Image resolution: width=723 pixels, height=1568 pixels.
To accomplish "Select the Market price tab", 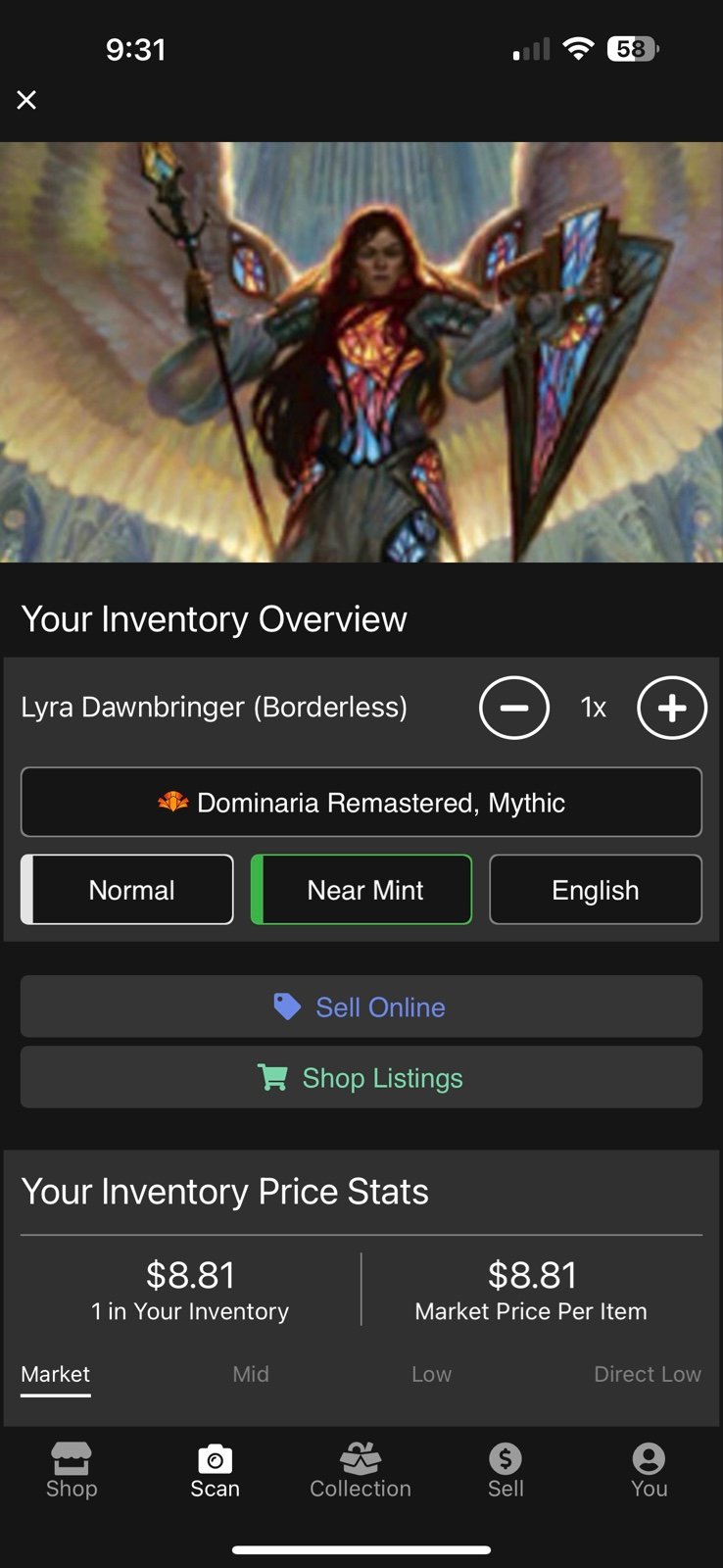I will click(56, 1374).
